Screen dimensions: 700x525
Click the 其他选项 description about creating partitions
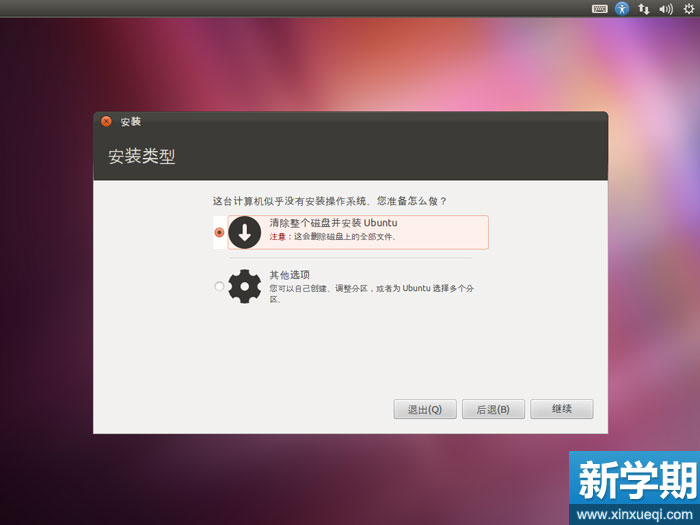pyautogui.click(x=371, y=294)
